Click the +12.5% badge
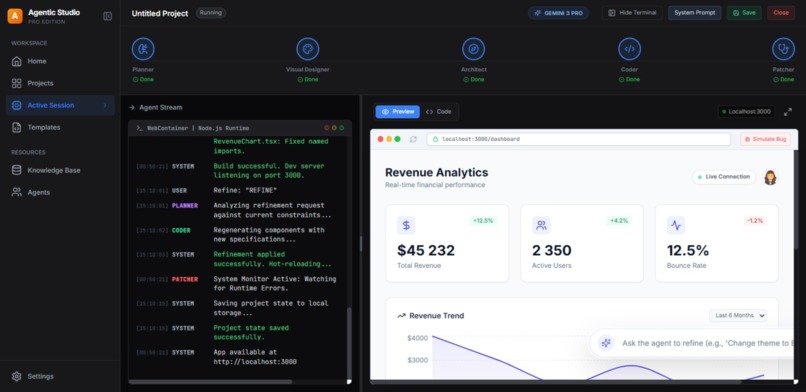 tap(483, 221)
